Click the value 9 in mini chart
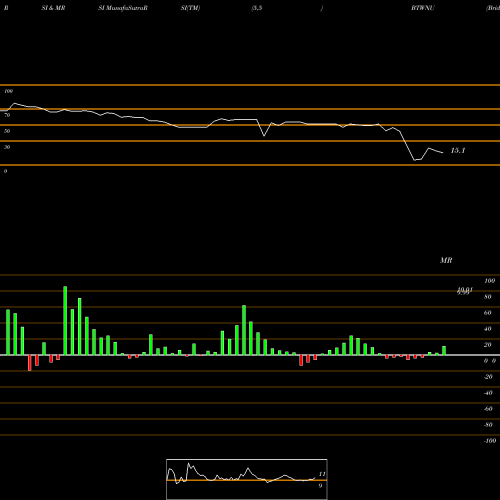Screen dimensions: 500x500 click(320, 486)
